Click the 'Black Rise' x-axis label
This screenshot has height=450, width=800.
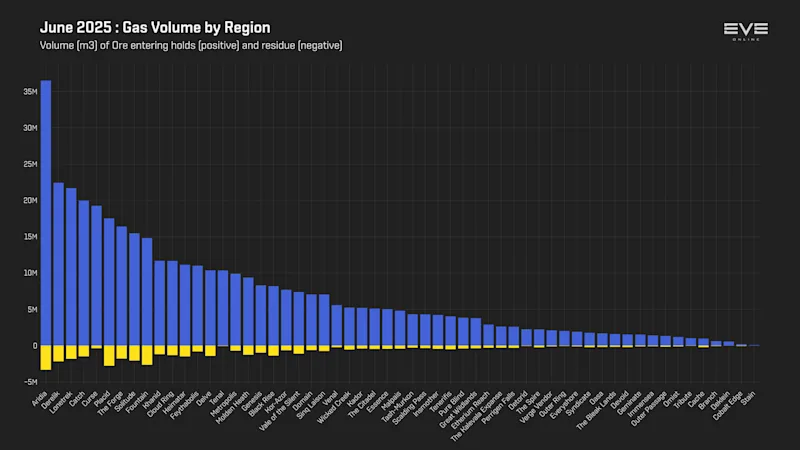pyautogui.click(x=261, y=405)
